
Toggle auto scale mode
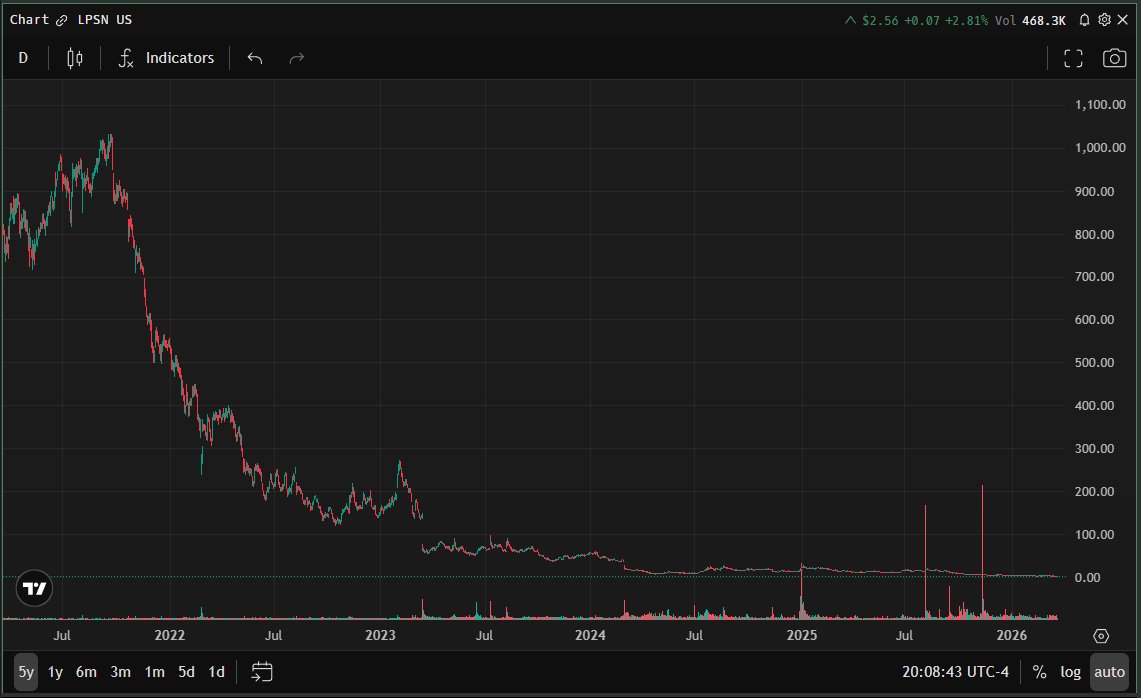point(1109,672)
